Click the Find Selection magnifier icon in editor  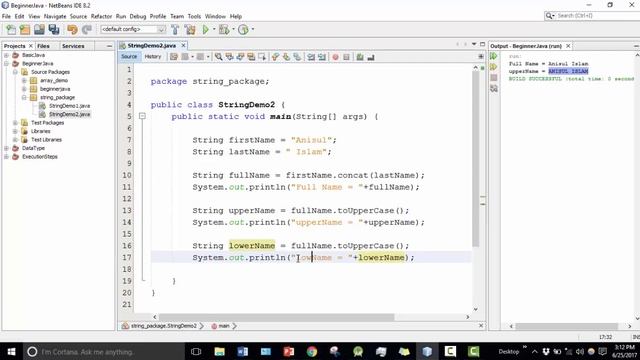[219, 57]
